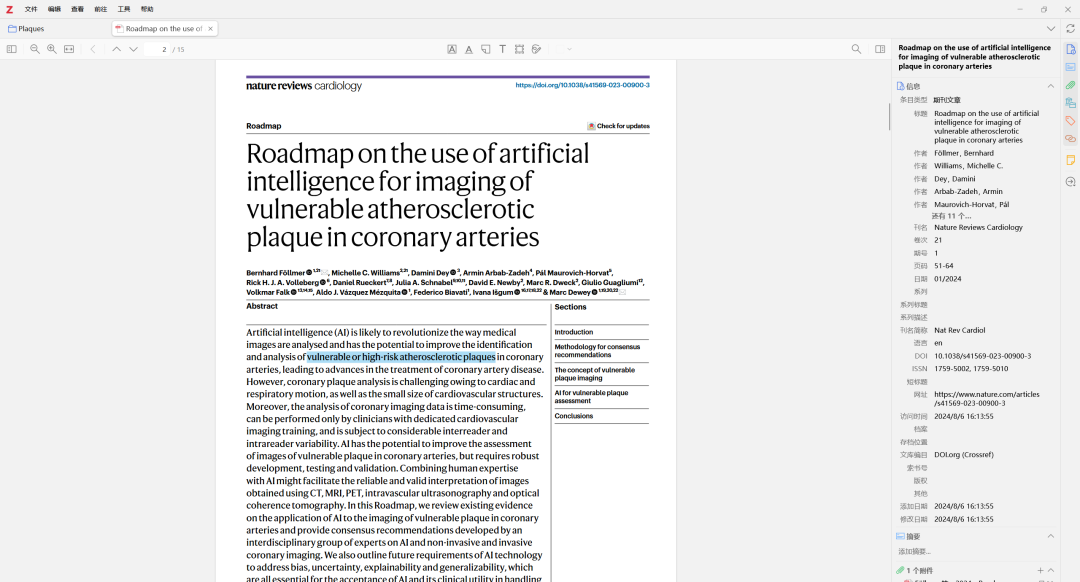The image size is (1080, 582).
Task: Select the draw/ink tool
Action: (537, 49)
